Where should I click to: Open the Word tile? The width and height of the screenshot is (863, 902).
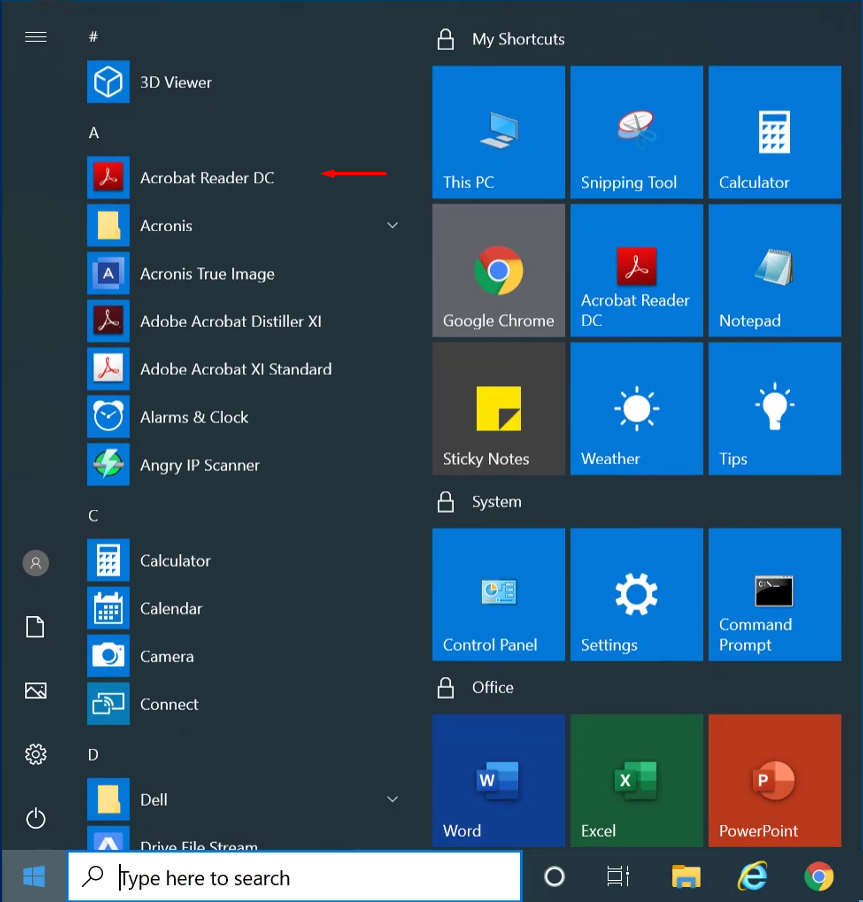(498, 780)
